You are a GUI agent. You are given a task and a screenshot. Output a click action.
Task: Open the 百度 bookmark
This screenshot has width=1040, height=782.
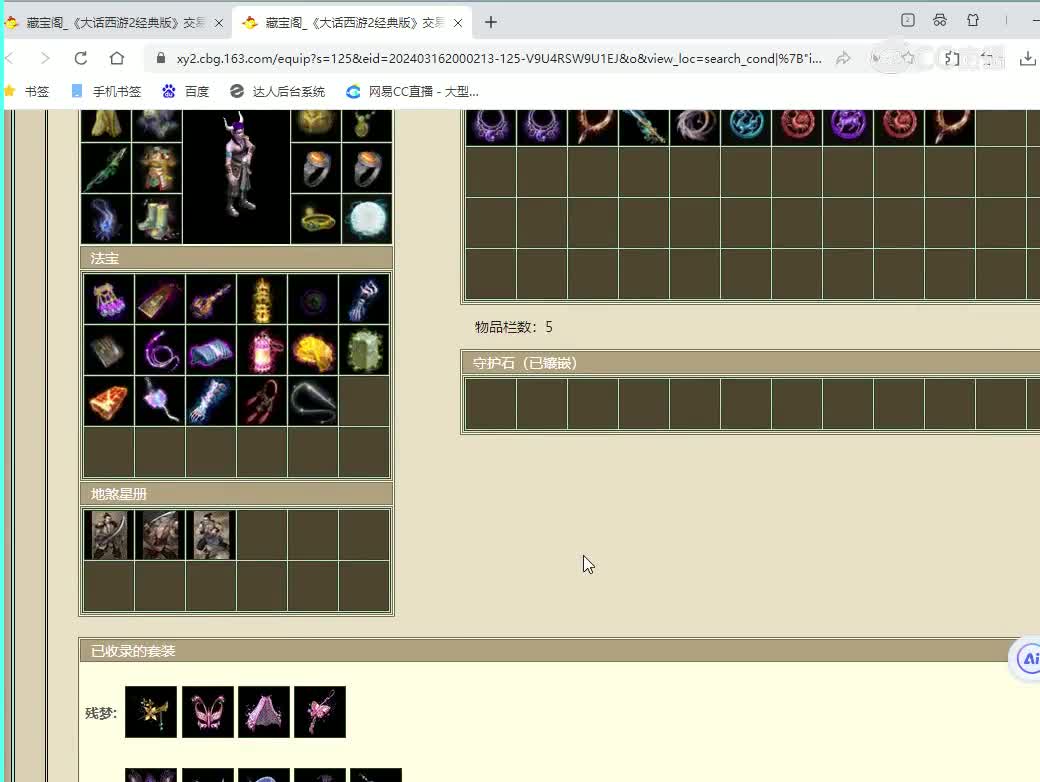[186, 92]
